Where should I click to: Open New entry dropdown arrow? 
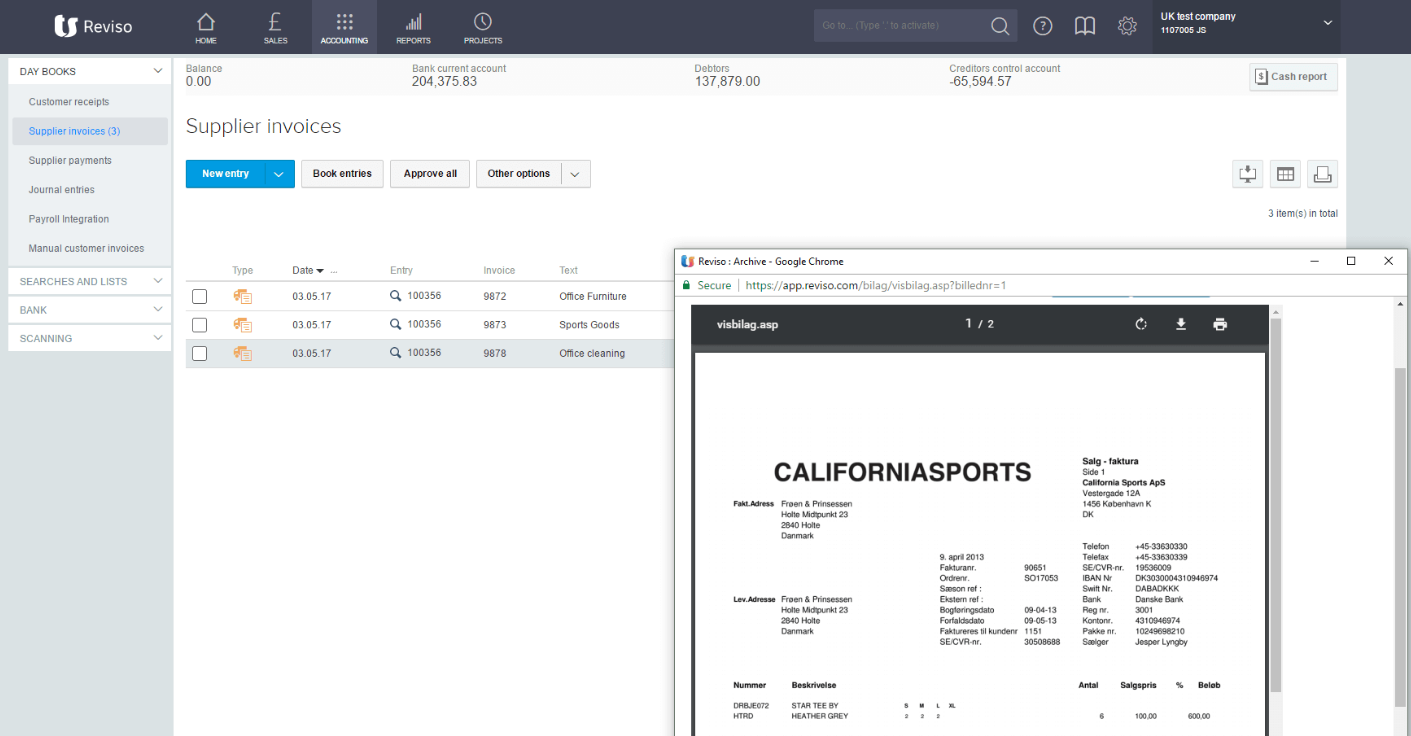pyautogui.click(x=279, y=174)
